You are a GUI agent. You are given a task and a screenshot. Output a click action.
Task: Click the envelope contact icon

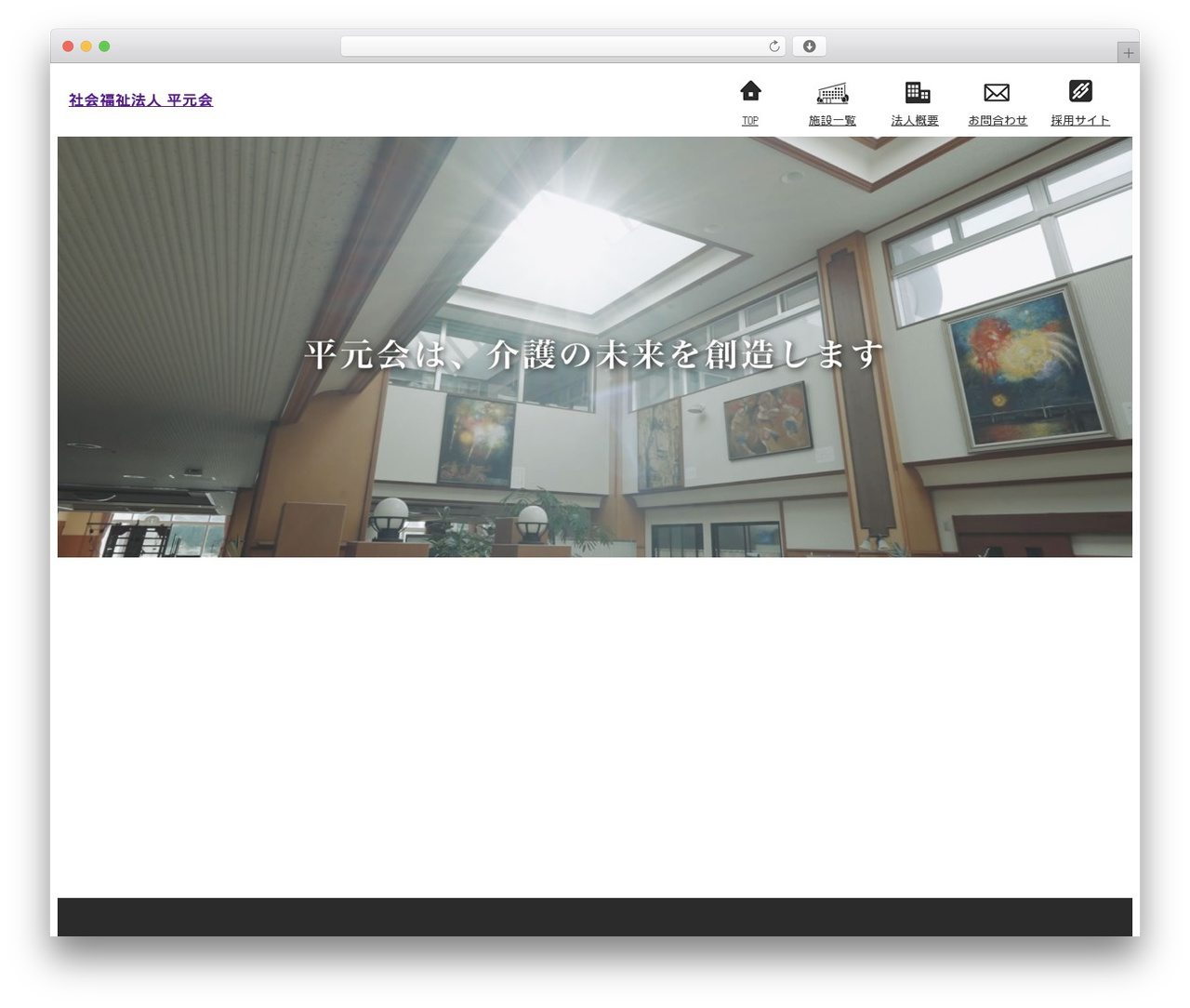[997, 92]
